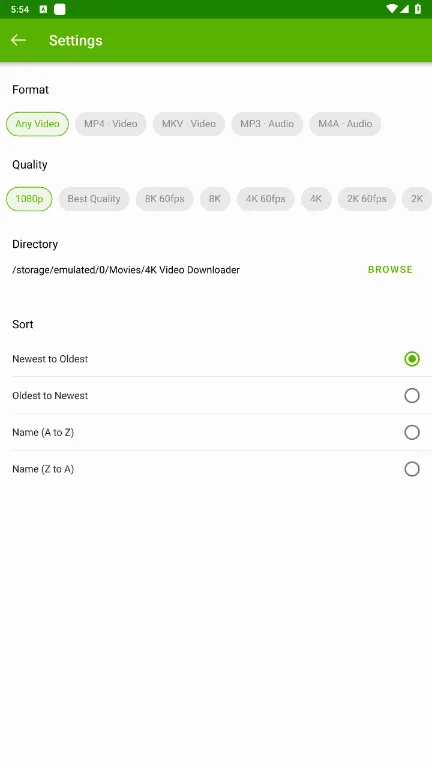Choose MP4 · Video format

coord(111,124)
